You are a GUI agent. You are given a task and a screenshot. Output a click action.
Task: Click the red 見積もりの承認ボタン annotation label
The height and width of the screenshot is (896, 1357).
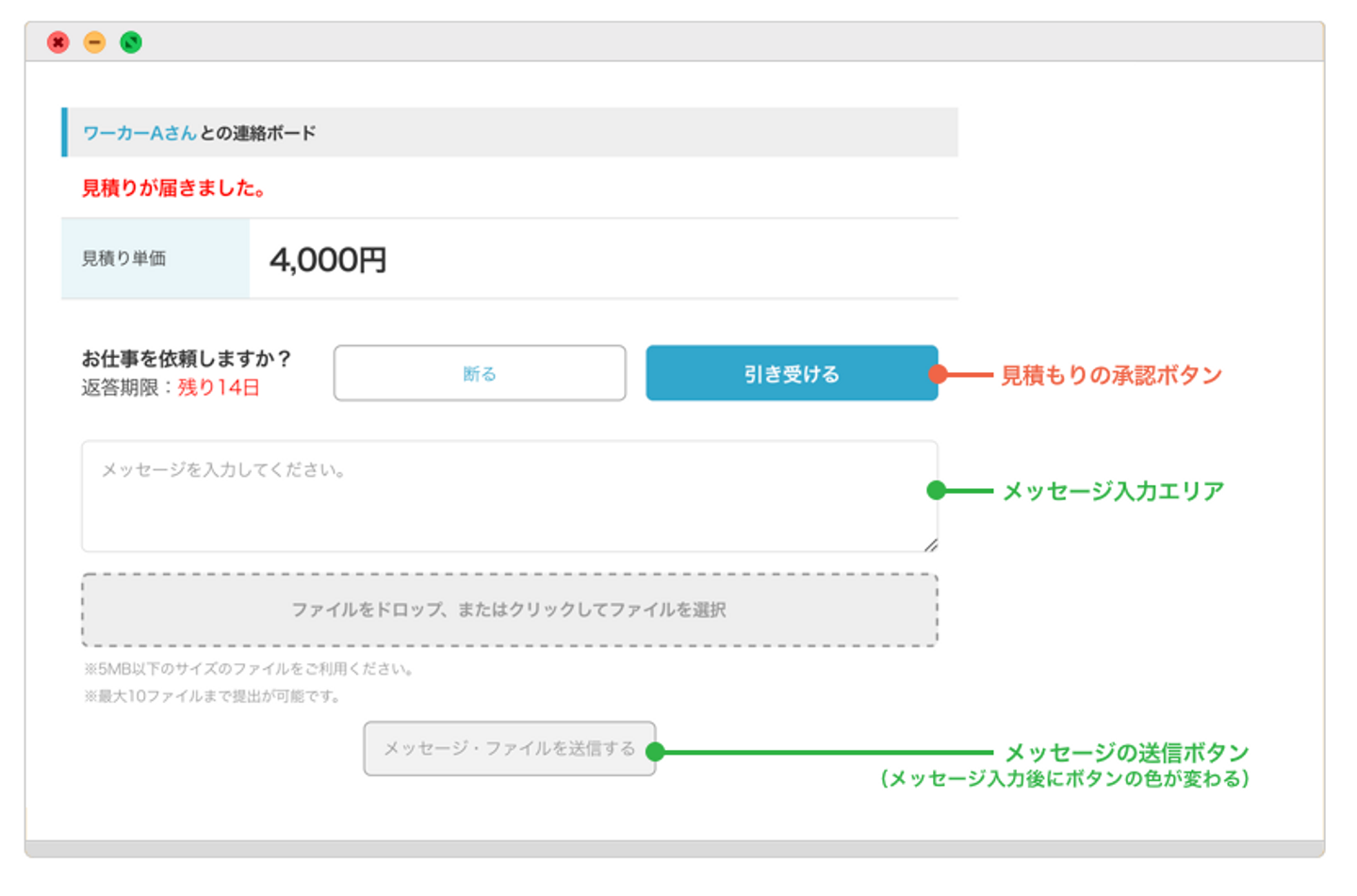click(1111, 375)
